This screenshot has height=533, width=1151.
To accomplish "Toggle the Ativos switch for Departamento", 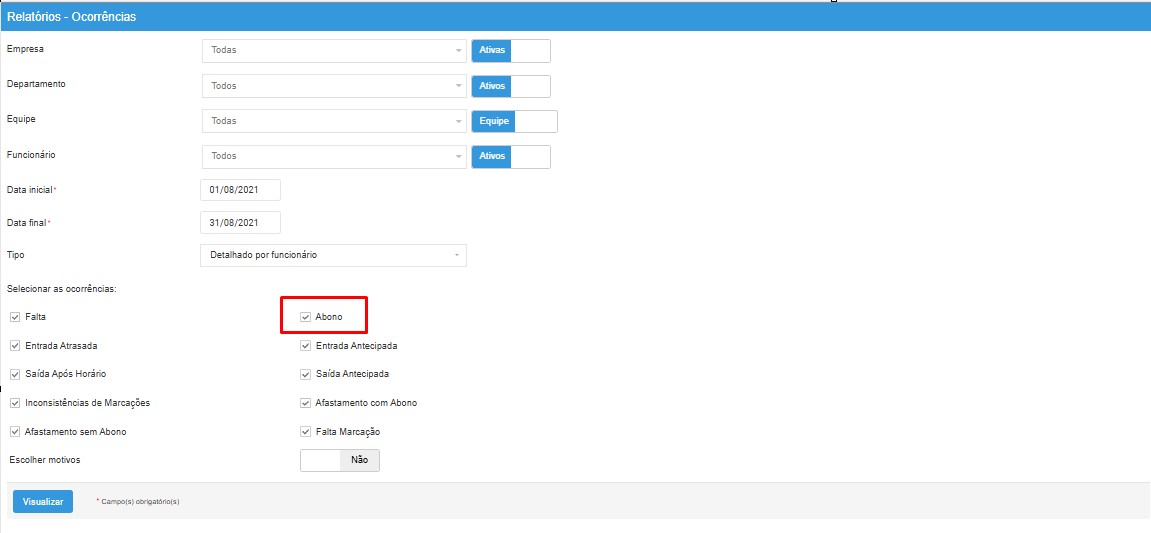I will pos(510,86).
